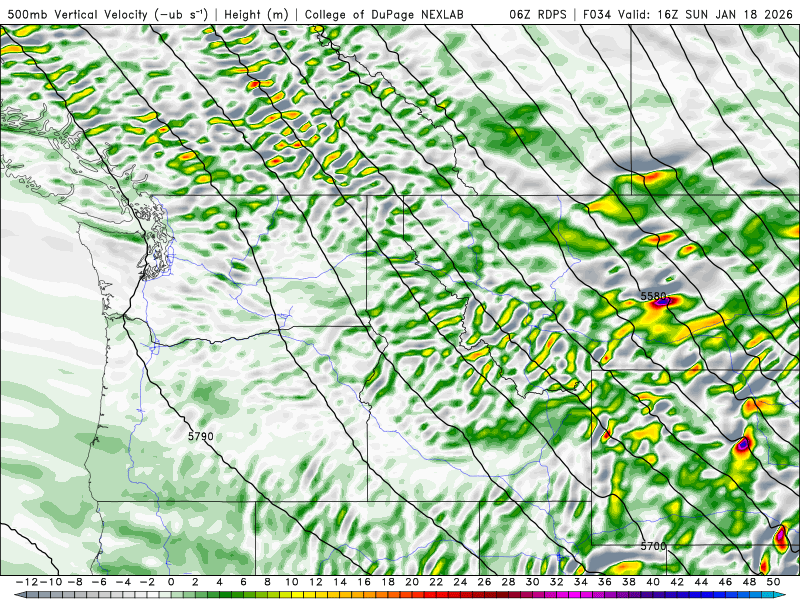
Task: Click the '48' value on the color scale
Action: [x=749, y=582]
